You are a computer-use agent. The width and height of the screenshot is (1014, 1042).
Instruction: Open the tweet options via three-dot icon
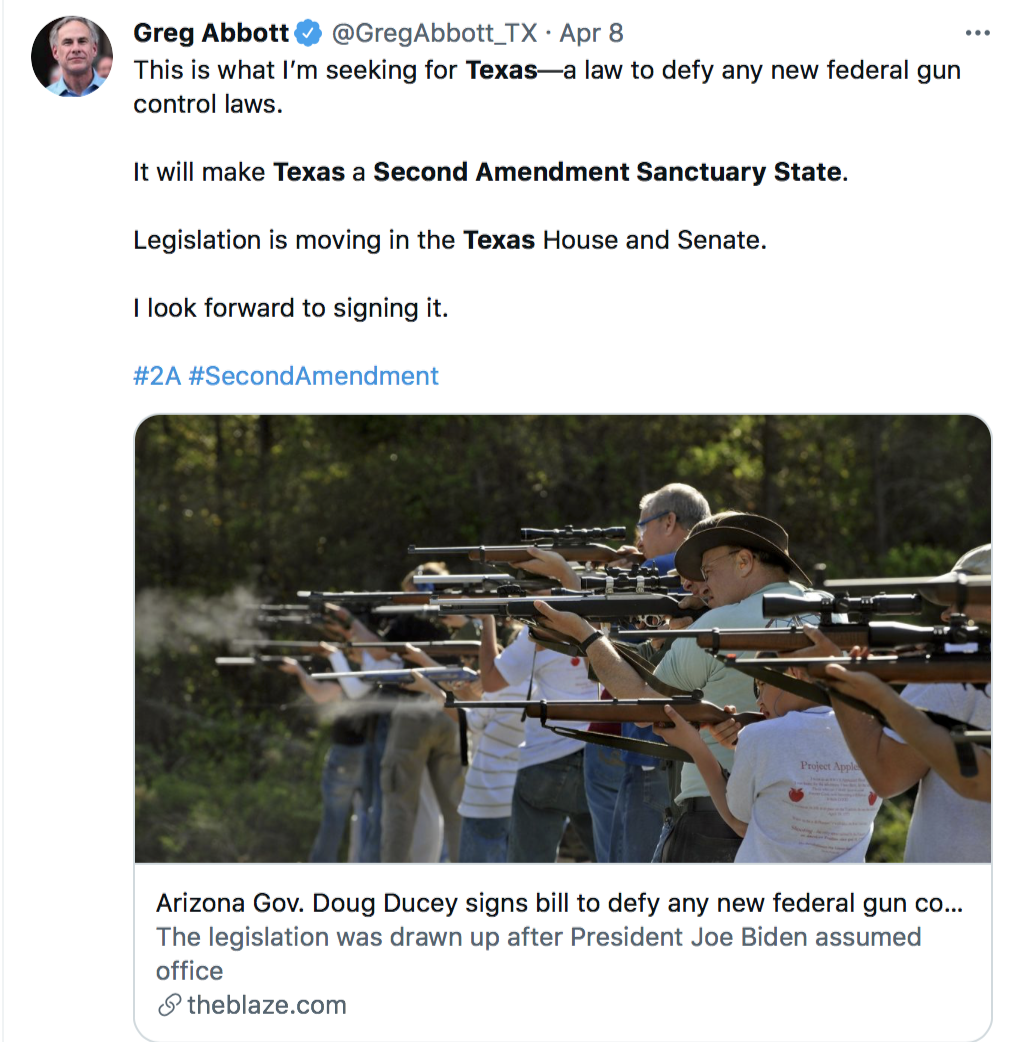(x=978, y=32)
